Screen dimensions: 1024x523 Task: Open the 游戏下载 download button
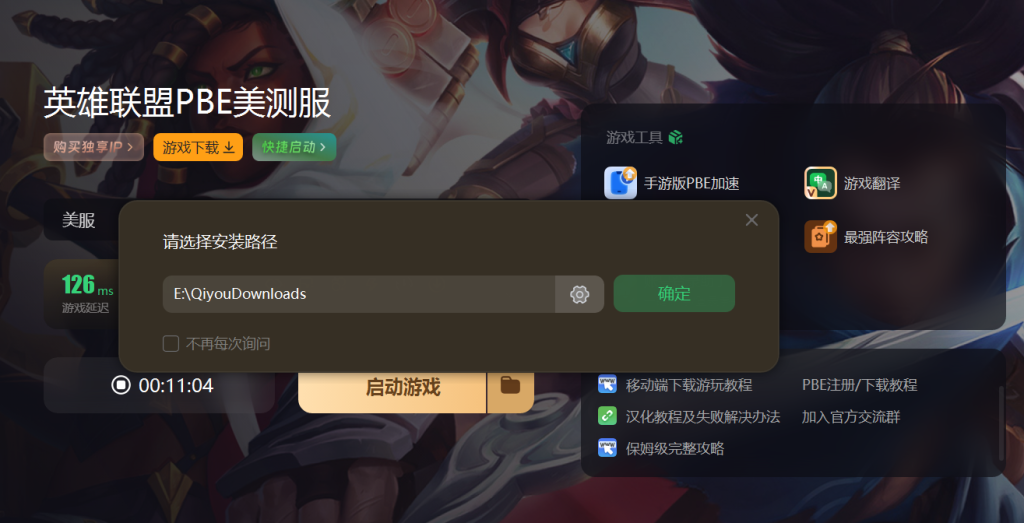[198, 147]
